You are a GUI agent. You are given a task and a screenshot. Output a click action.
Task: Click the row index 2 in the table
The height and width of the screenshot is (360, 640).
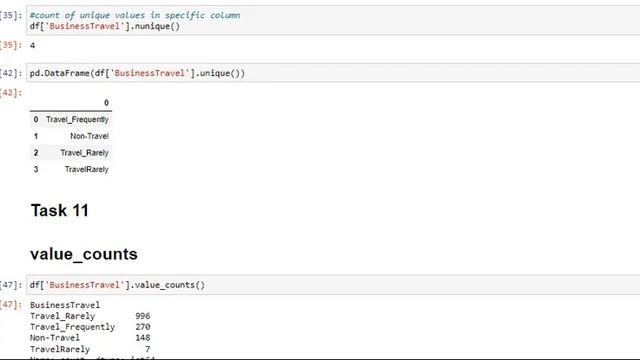click(x=36, y=153)
